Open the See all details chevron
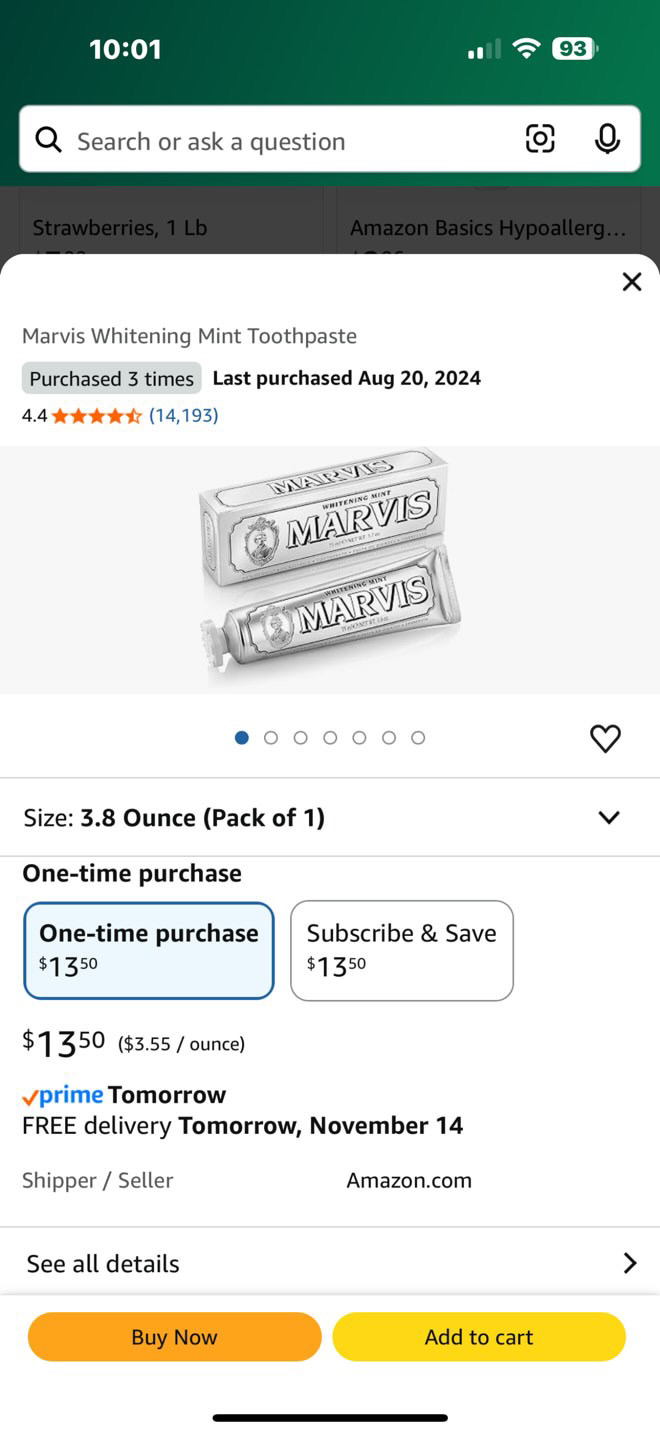The height and width of the screenshot is (1434, 660). click(x=629, y=1263)
